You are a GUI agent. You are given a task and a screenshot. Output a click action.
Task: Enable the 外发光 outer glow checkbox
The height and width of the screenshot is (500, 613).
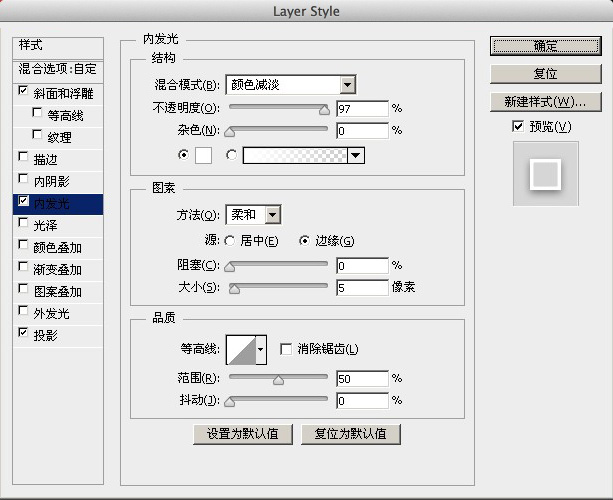click(x=23, y=311)
